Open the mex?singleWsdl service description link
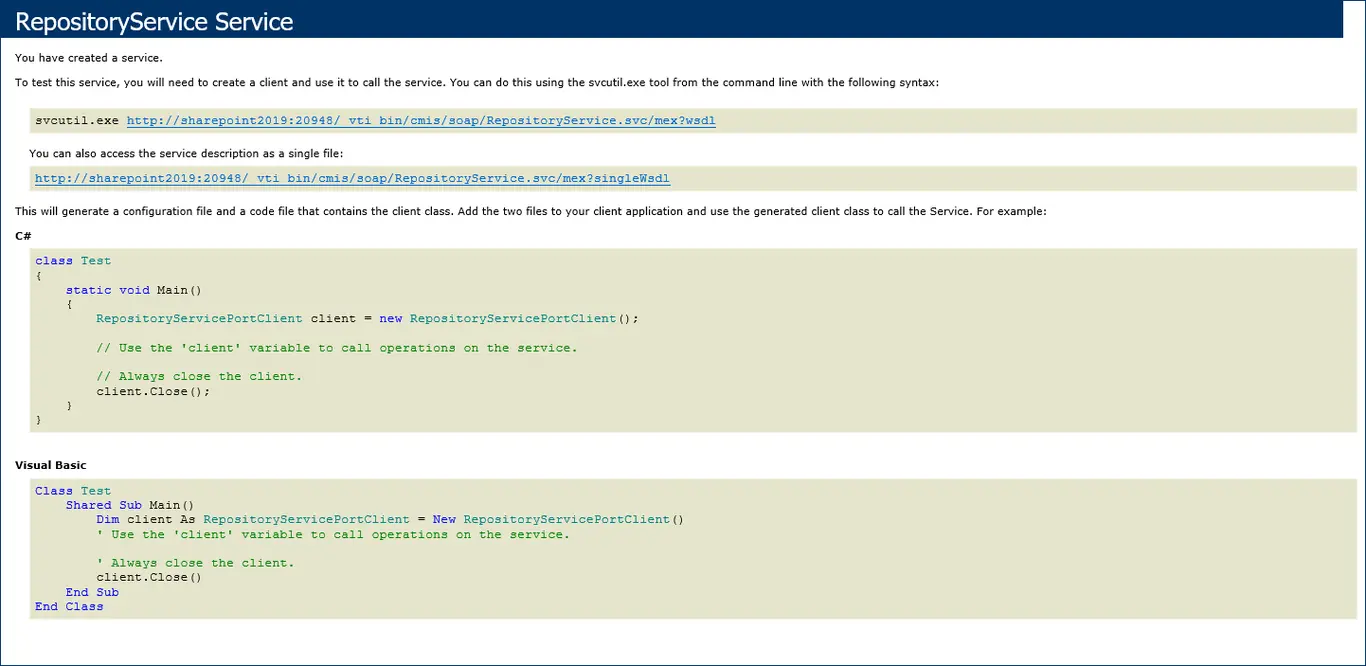Image resolution: width=1366 pixels, height=666 pixels. pos(352,179)
